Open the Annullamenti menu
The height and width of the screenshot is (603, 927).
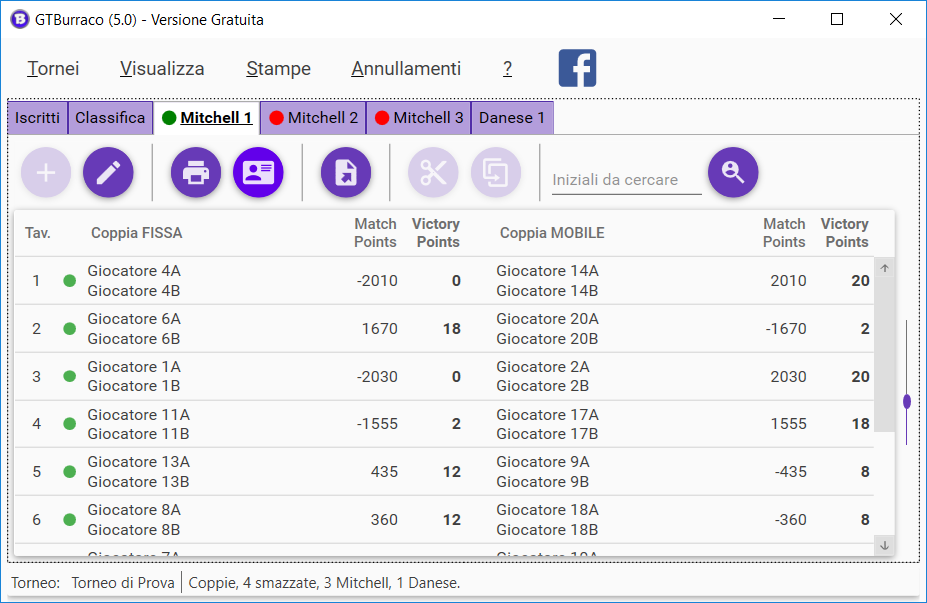(406, 69)
